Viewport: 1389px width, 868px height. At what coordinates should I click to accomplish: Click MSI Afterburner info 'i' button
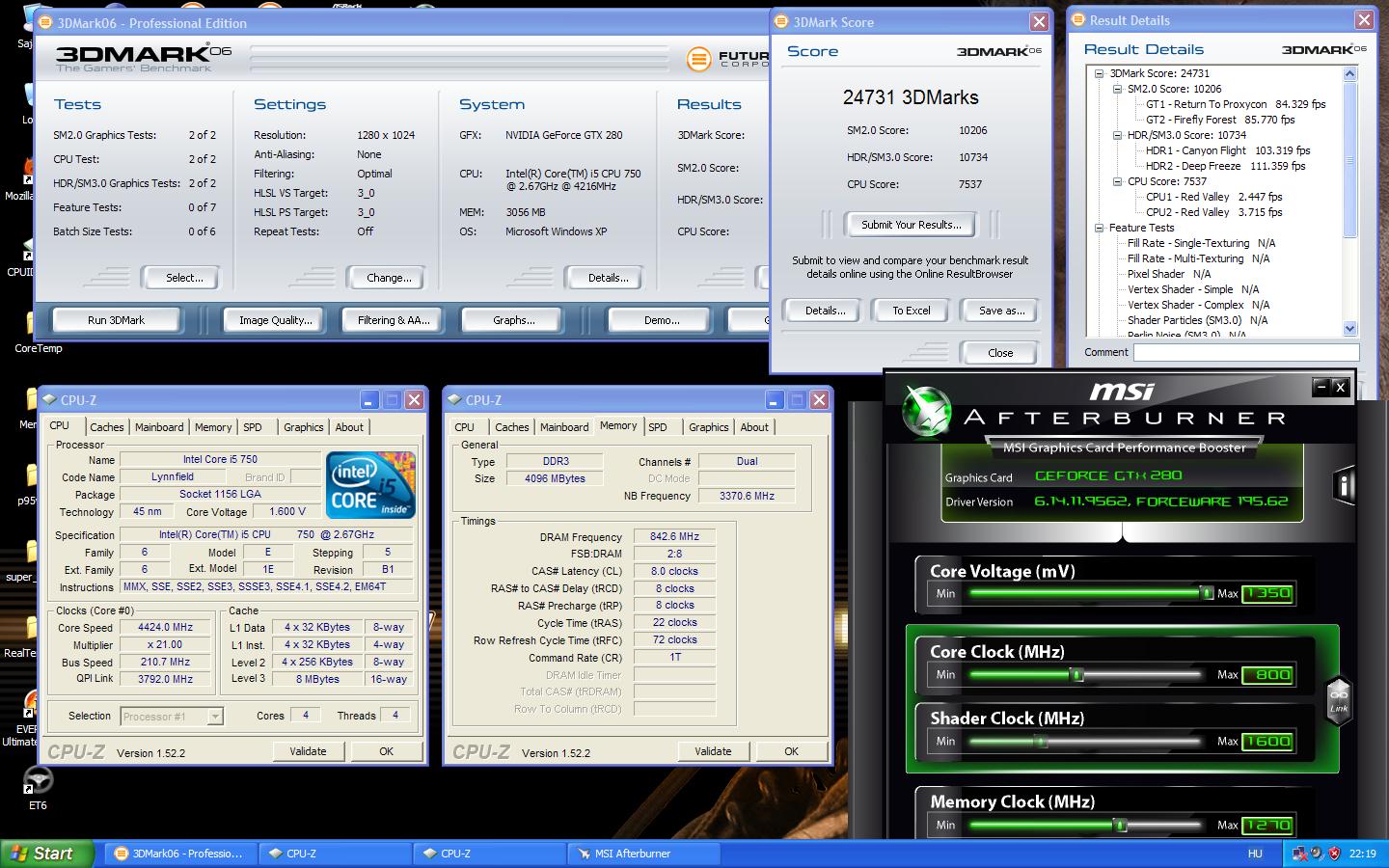coord(1344,485)
